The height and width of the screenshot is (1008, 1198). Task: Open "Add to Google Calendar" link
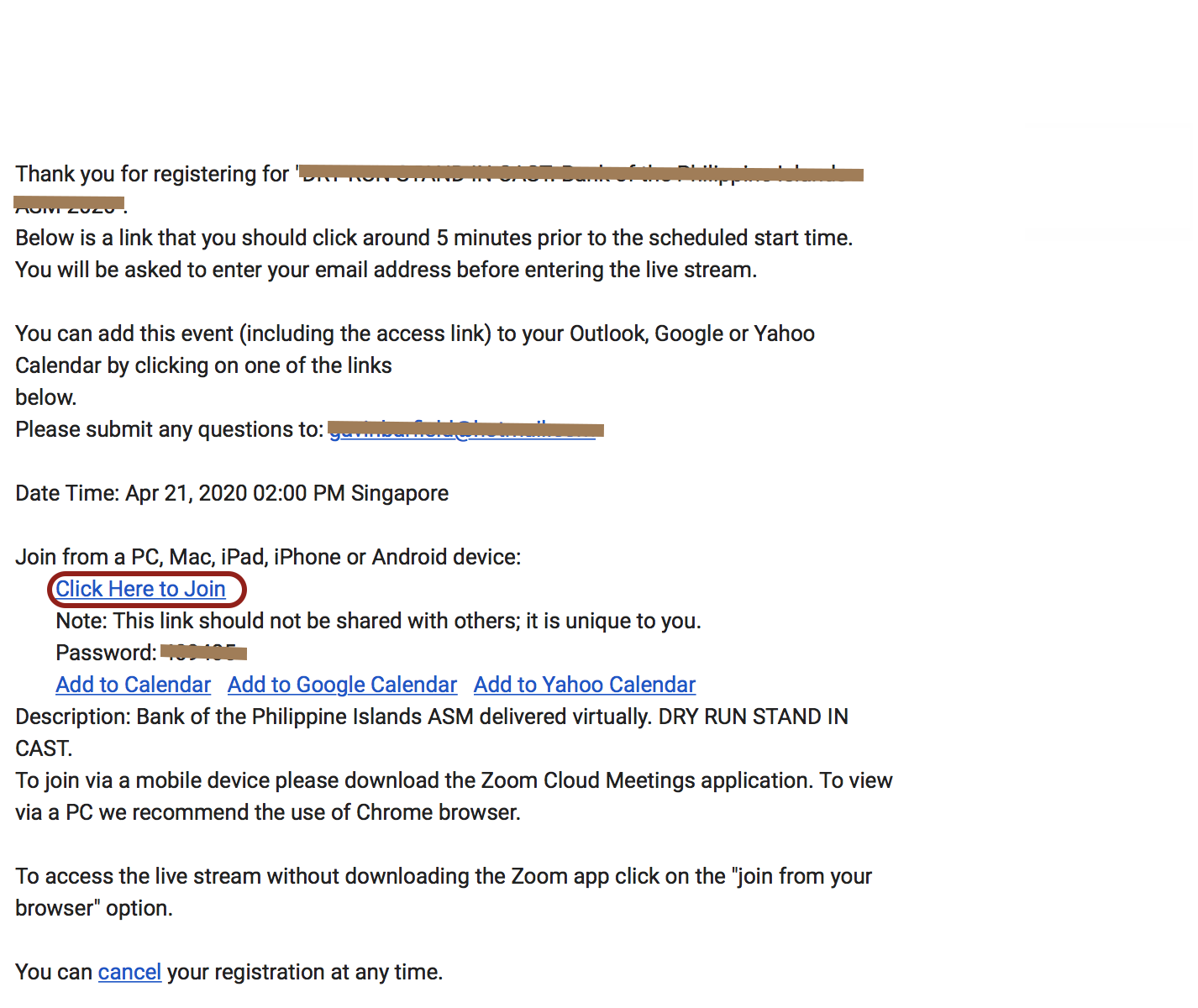[342, 685]
